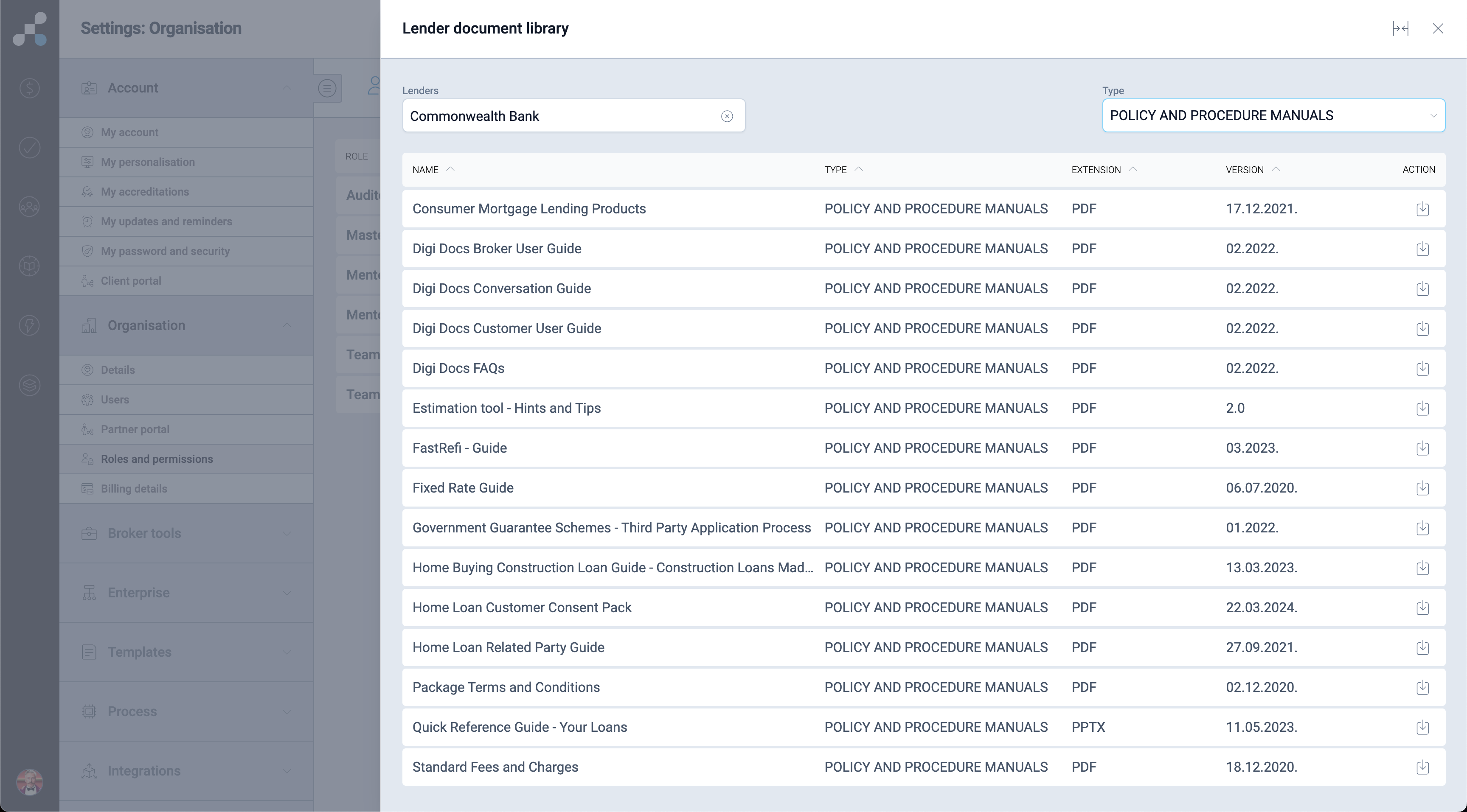Image resolution: width=1467 pixels, height=812 pixels.
Task: Download Package Terms and Conditions
Action: click(x=1422, y=687)
